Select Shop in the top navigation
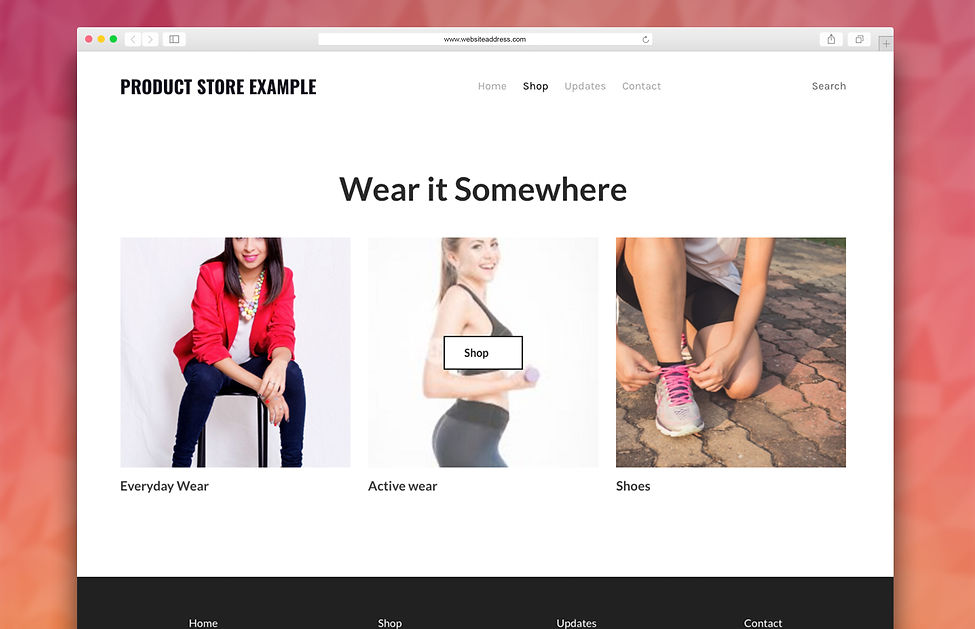The image size is (975, 629). click(x=535, y=86)
